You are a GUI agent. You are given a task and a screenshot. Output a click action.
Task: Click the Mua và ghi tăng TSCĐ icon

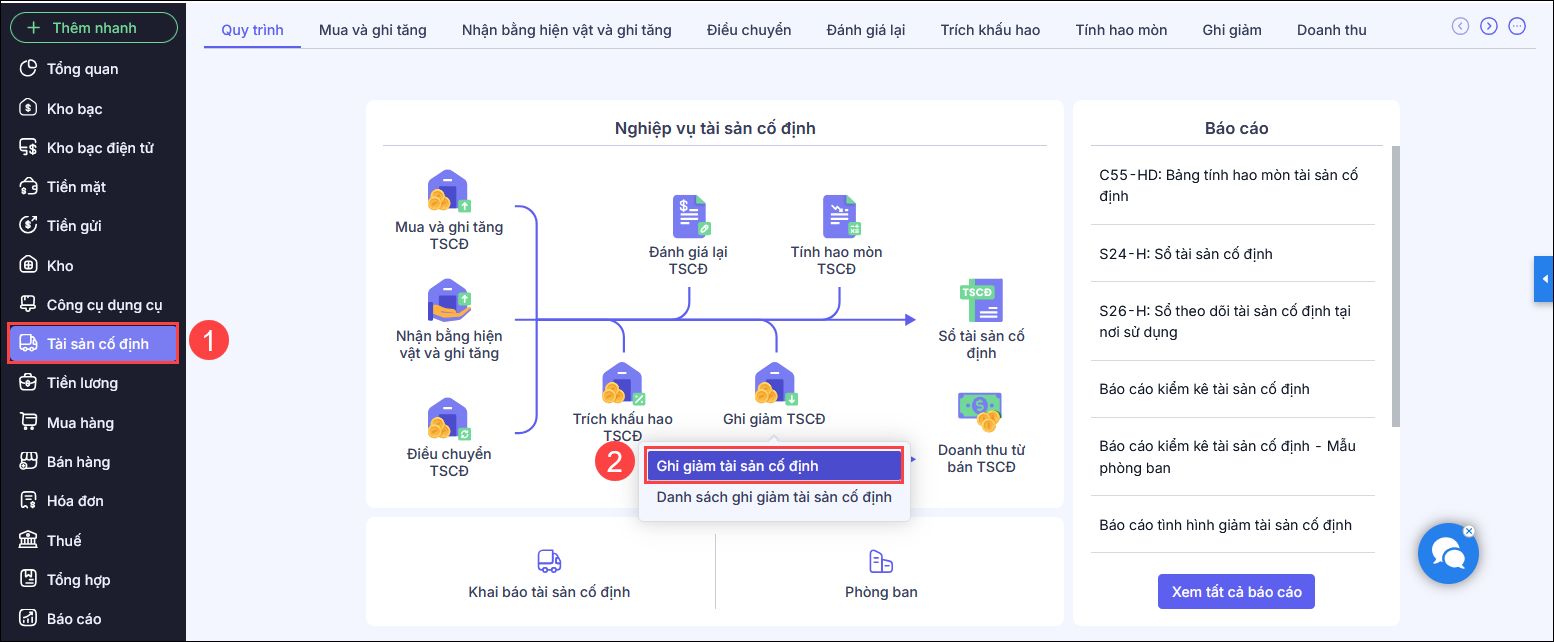449,192
